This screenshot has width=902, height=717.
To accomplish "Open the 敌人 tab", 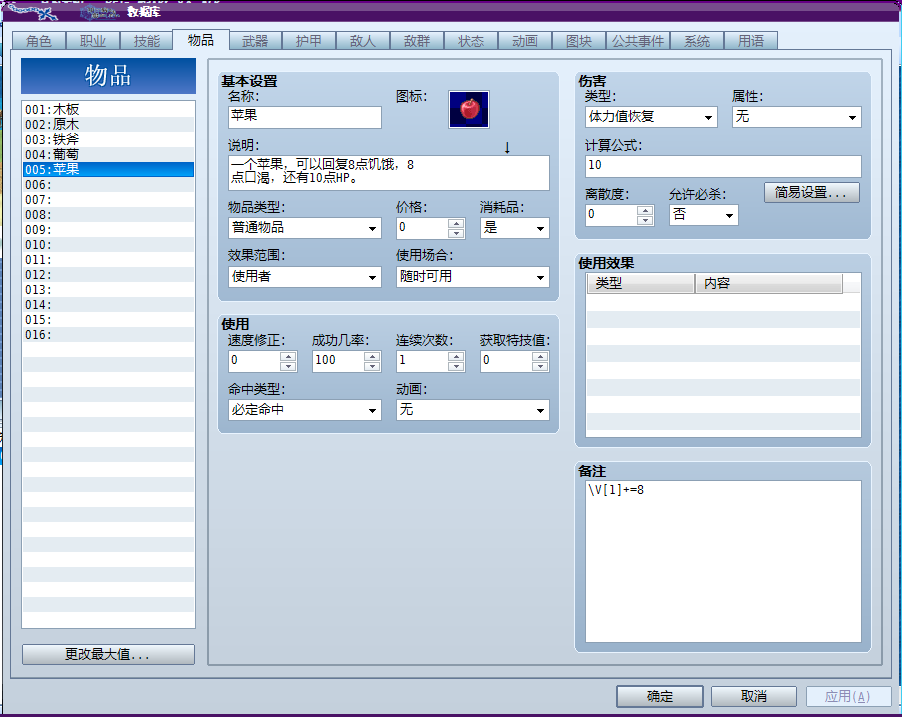I will (363, 41).
